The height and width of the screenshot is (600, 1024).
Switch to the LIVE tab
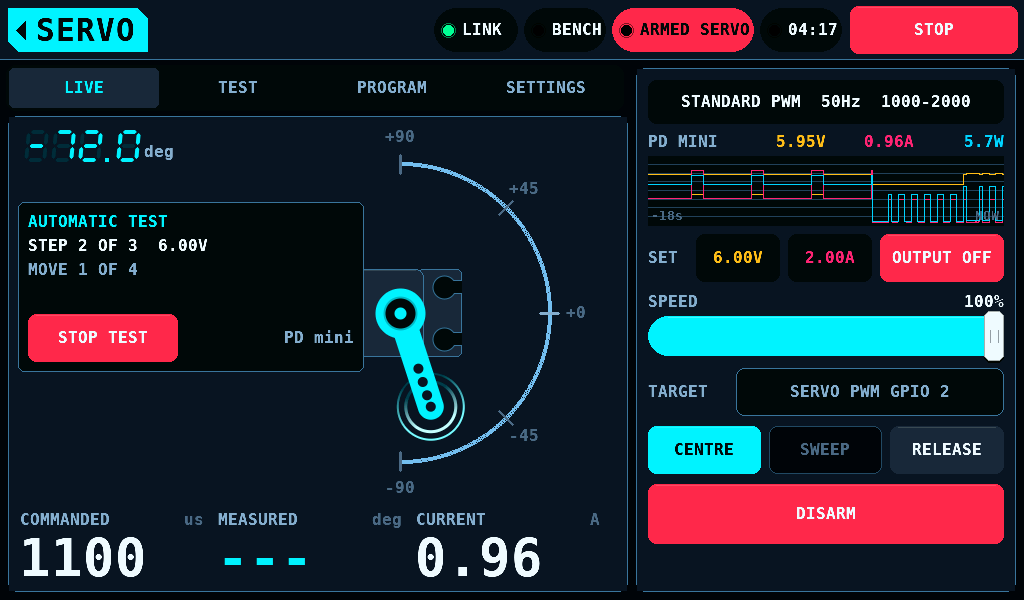(x=84, y=87)
